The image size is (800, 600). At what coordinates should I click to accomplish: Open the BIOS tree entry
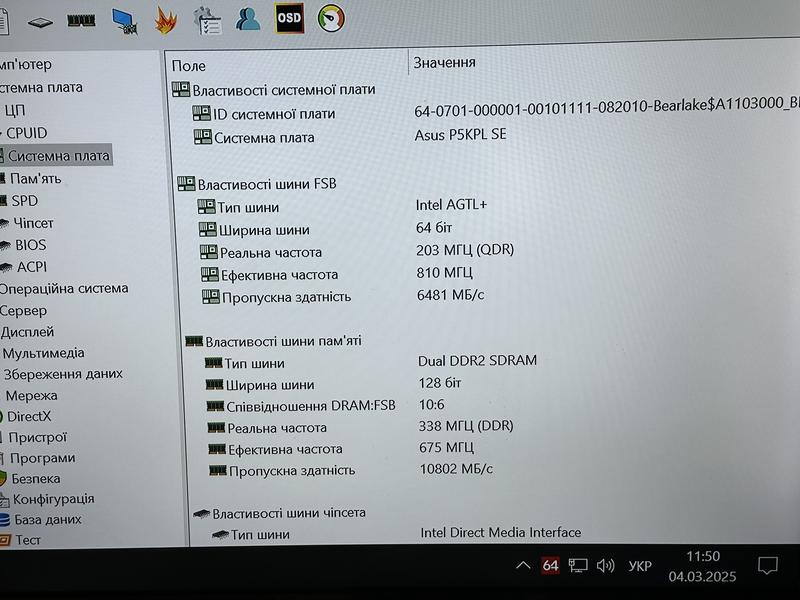click(30, 244)
